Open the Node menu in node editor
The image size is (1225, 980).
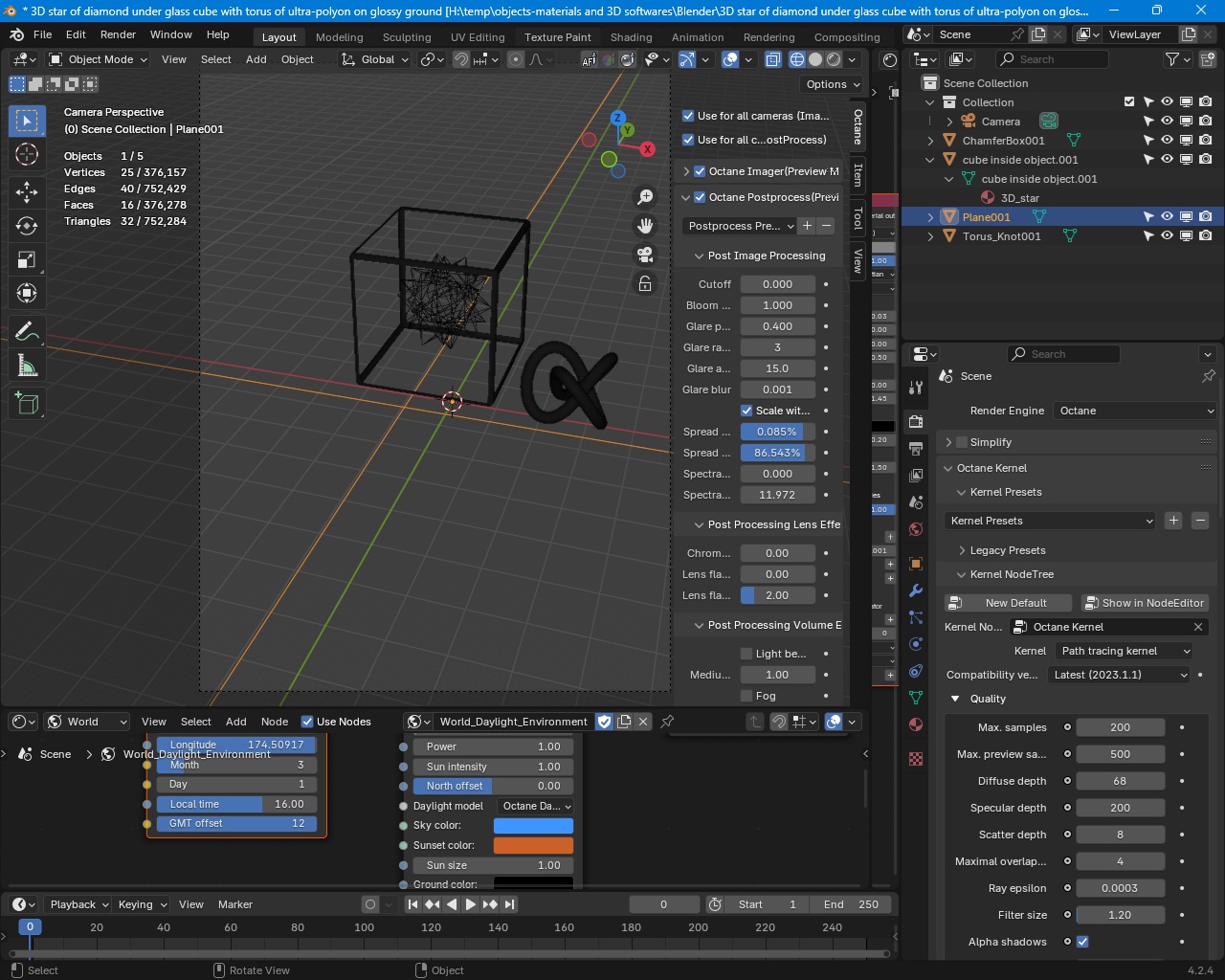[x=275, y=722]
